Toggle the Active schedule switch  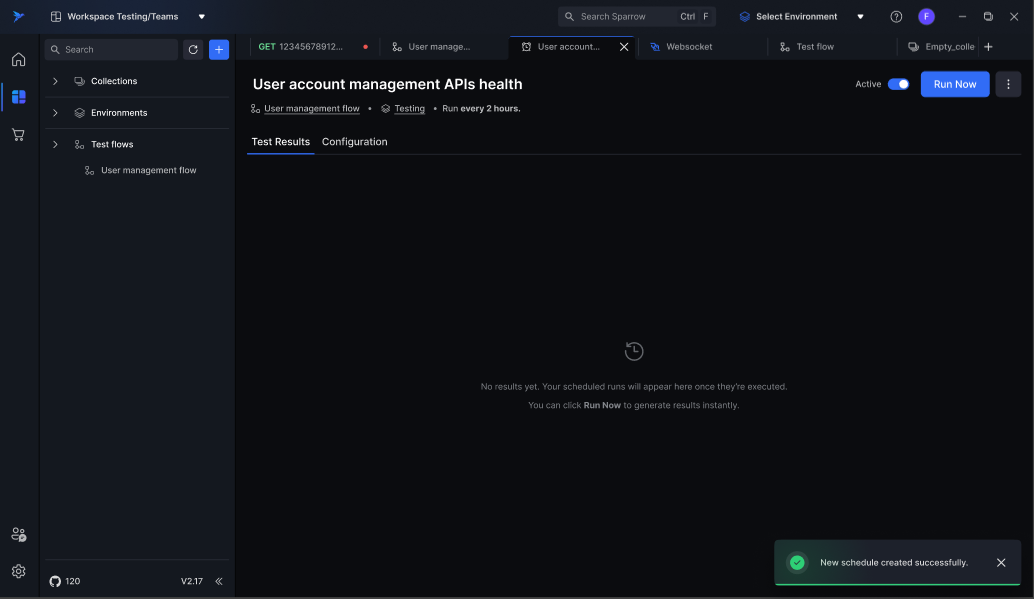898,84
